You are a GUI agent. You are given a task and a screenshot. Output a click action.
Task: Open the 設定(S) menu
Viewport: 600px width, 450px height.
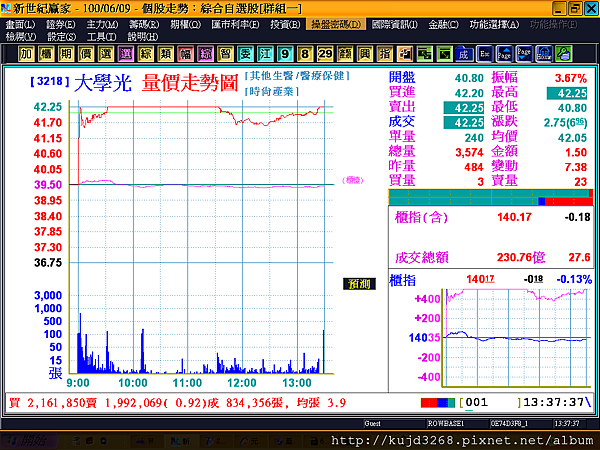62,37
